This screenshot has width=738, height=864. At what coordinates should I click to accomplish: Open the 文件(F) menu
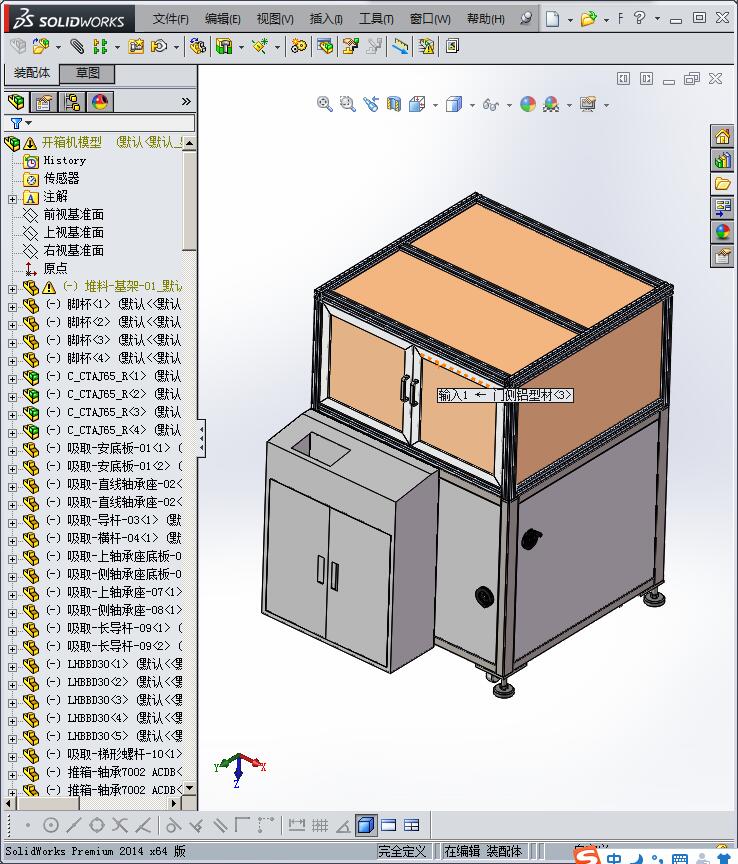[x=170, y=19]
